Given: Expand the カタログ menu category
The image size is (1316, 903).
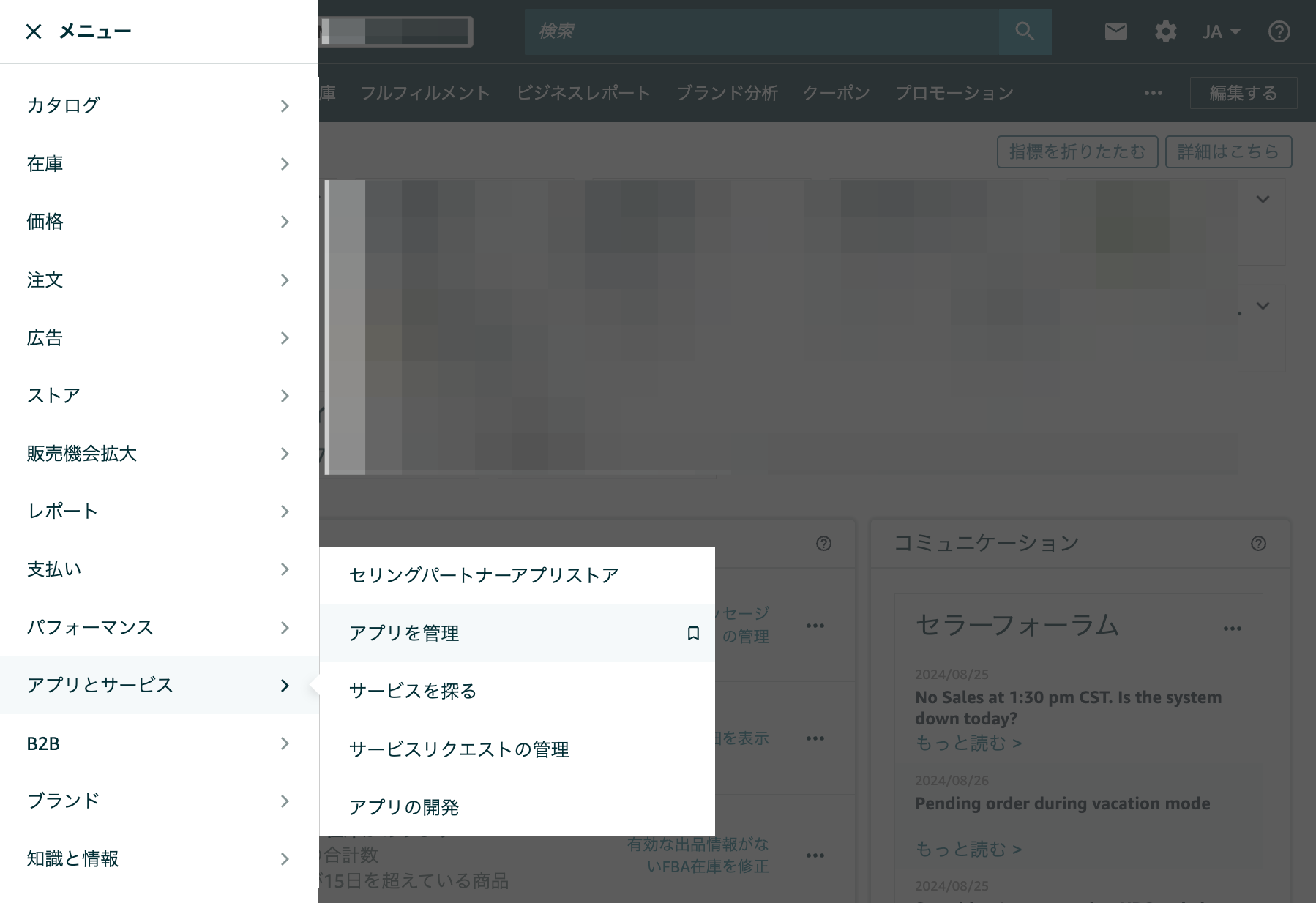Looking at the screenshot, I should tap(159, 105).
